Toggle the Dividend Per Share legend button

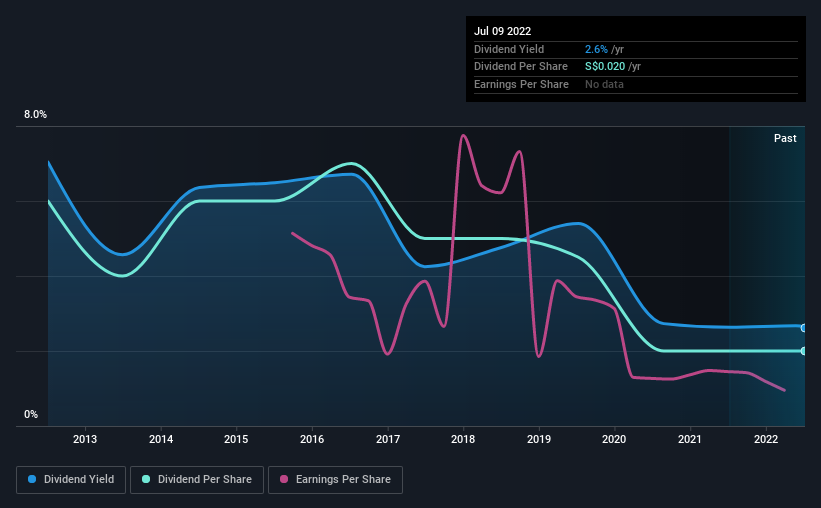point(197,479)
